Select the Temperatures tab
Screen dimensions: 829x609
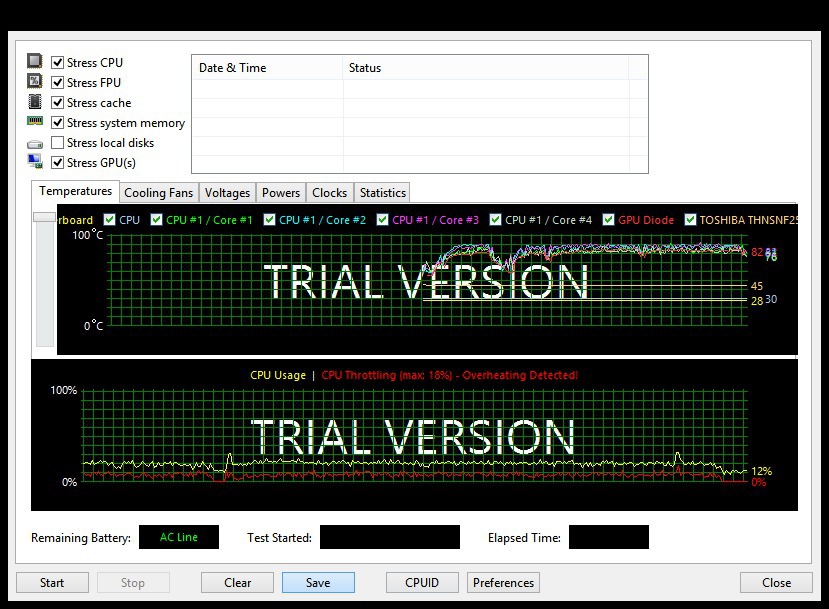(75, 191)
